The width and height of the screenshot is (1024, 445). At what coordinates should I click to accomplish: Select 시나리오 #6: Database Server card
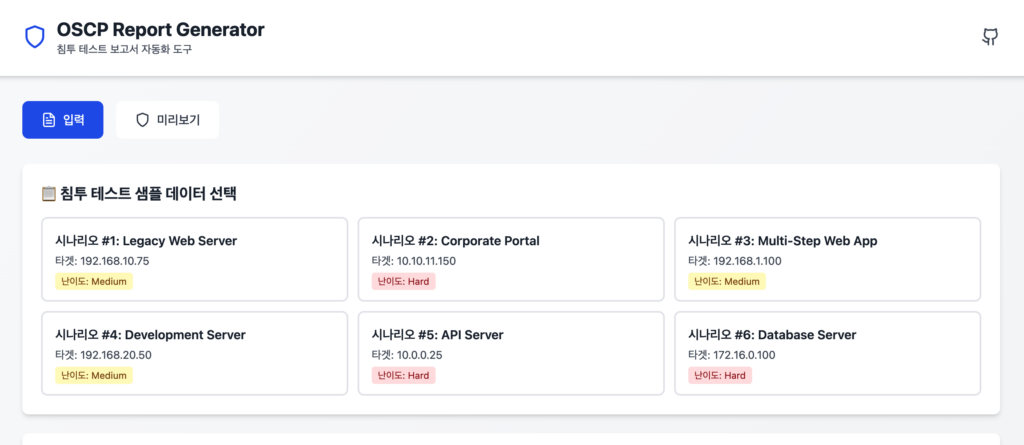(x=827, y=353)
